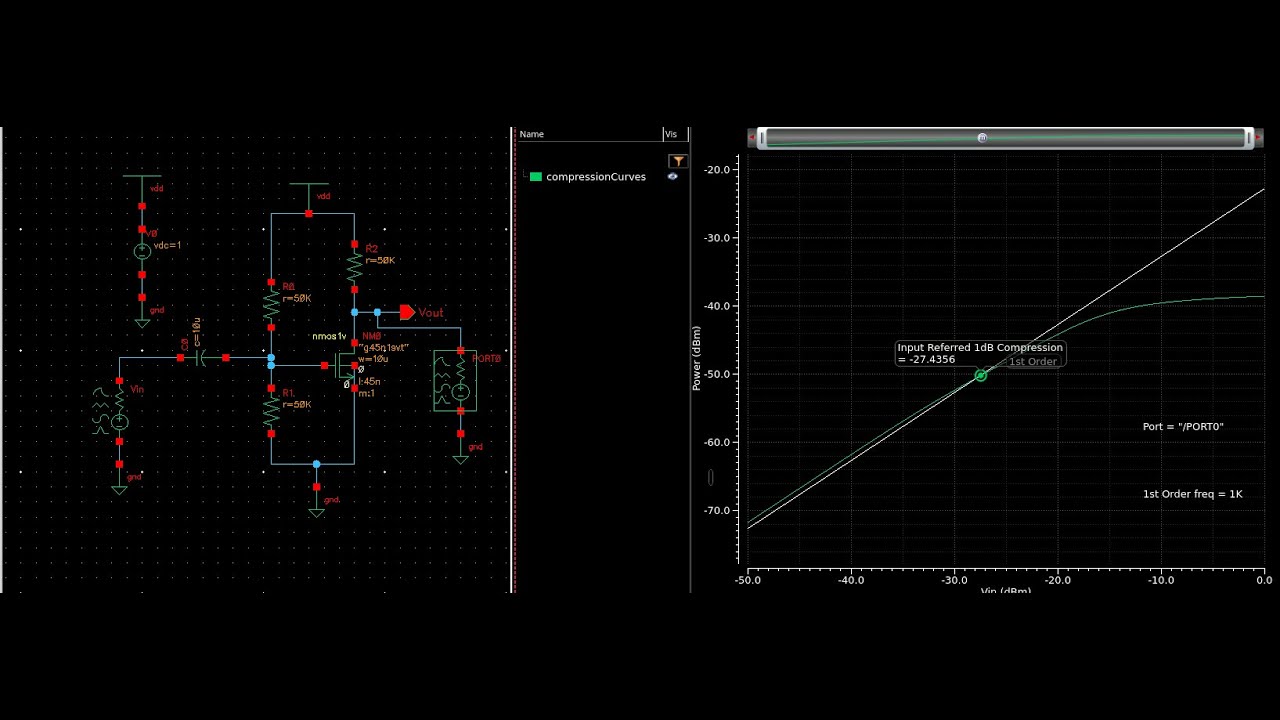The width and height of the screenshot is (1280, 720).
Task: Click the zoom bar right arrow
Action: click(x=1257, y=138)
